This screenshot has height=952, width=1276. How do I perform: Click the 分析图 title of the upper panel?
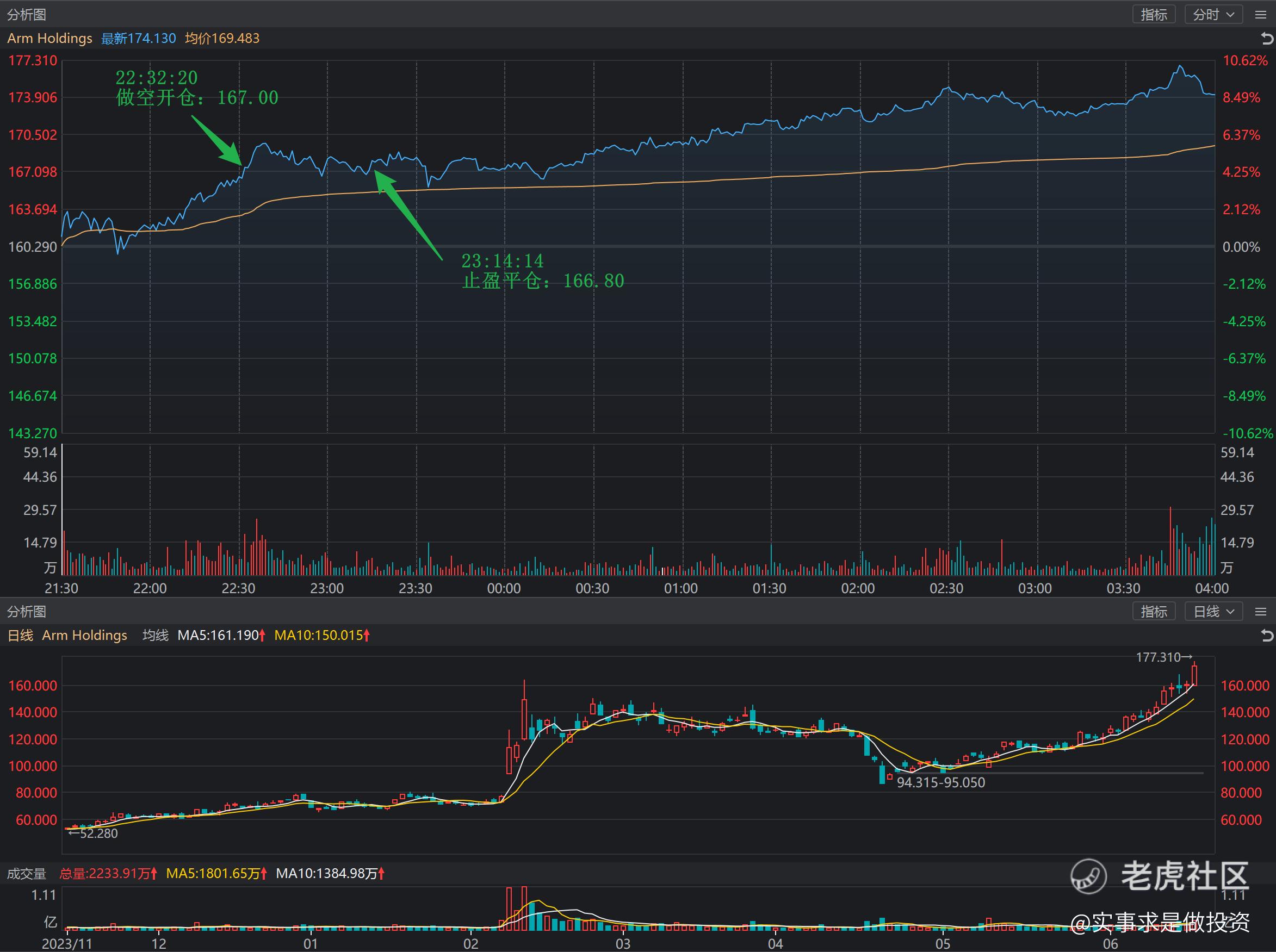[27, 14]
